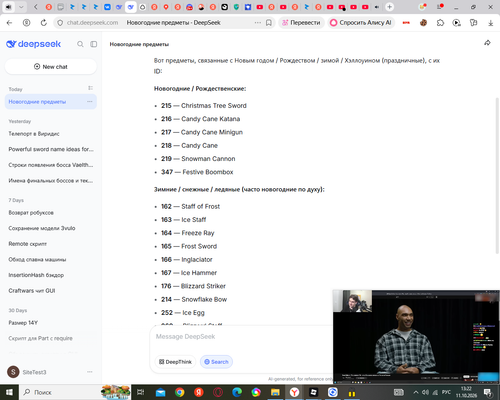The height and width of the screenshot is (400, 500).
Task: Open the SiteTest3 account options menu
Action: 90,372
